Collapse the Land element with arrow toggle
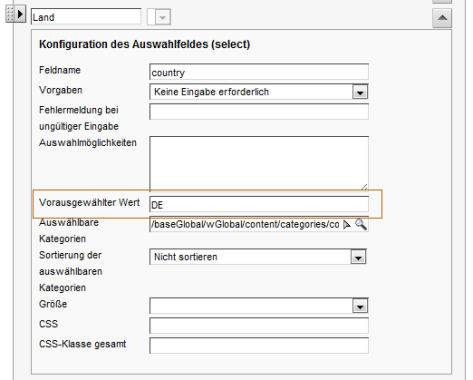Viewport: 473px width, 380px height. click(20, 14)
